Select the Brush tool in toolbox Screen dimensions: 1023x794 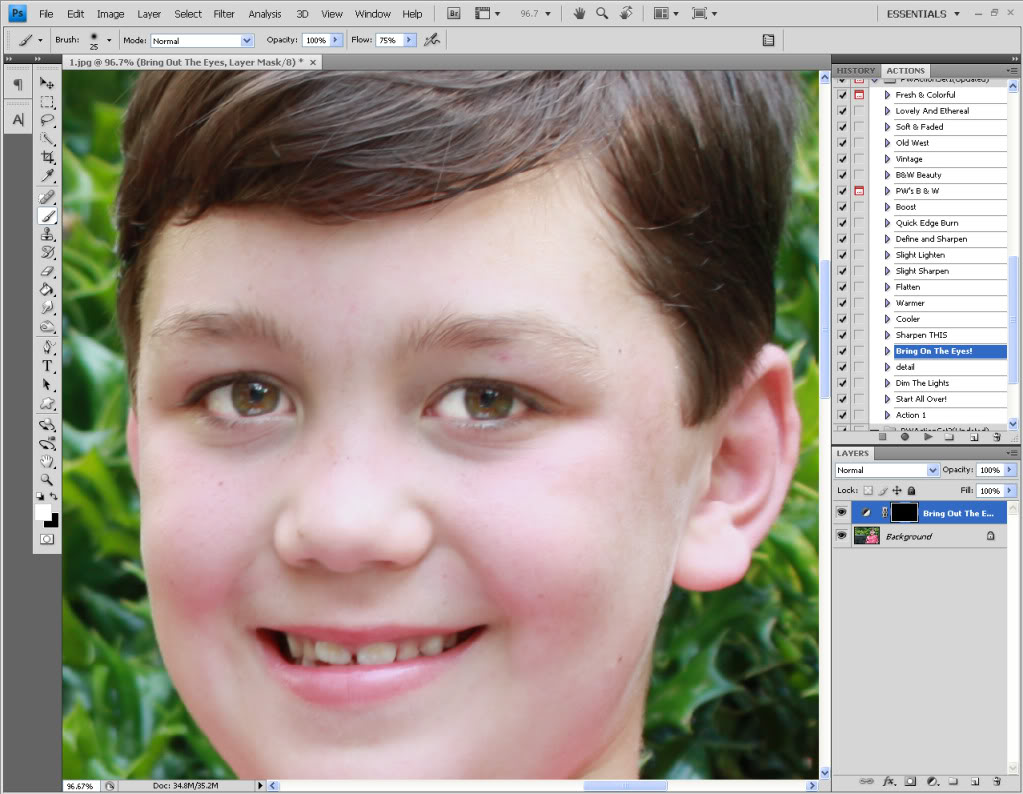point(47,216)
